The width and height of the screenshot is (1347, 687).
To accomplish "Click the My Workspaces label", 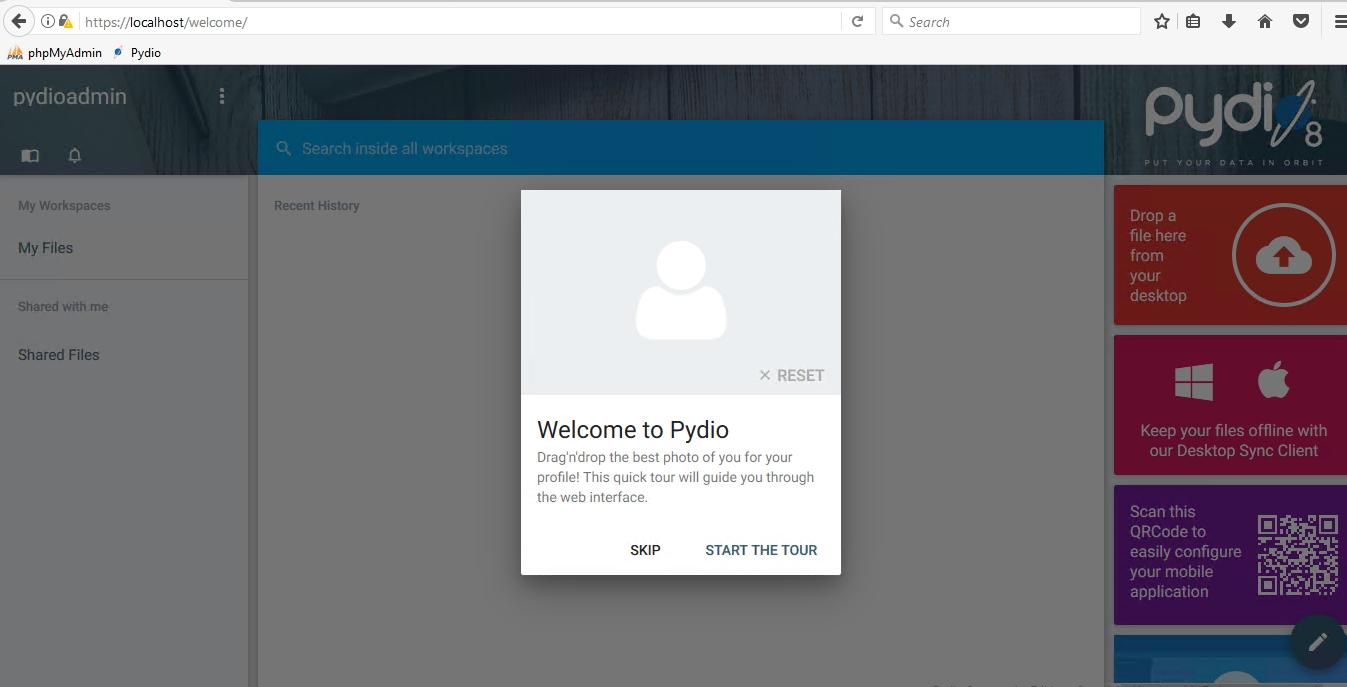I will tap(64, 206).
